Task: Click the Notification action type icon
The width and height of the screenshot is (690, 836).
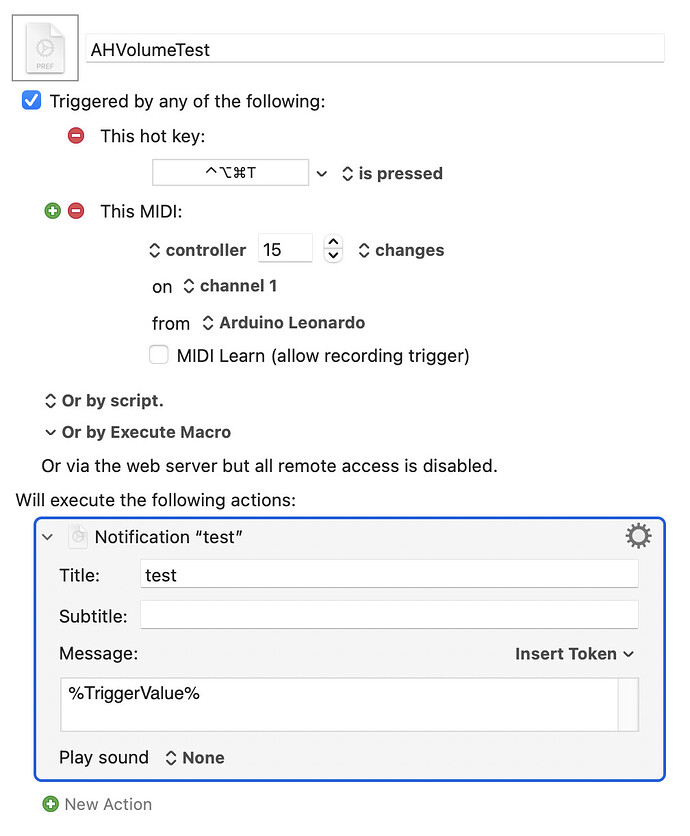Action: pyautogui.click(x=78, y=536)
